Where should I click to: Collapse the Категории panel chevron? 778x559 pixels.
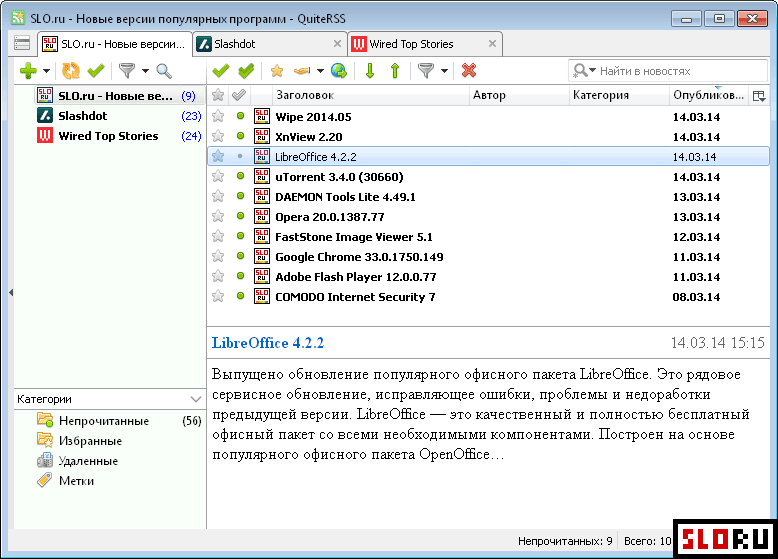coord(195,399)
